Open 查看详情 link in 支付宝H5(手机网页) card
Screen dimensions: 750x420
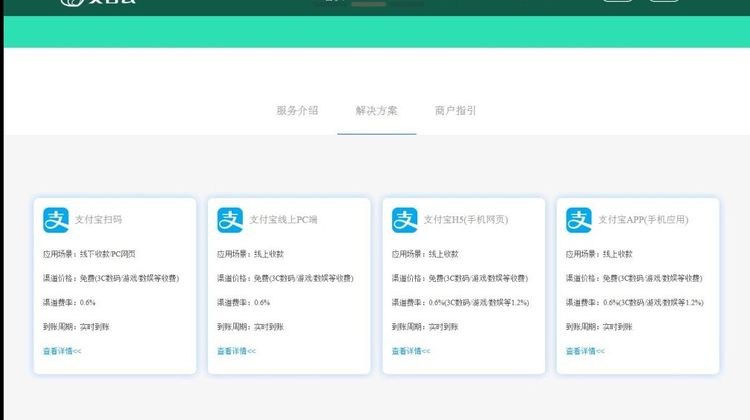click(411, 351)
